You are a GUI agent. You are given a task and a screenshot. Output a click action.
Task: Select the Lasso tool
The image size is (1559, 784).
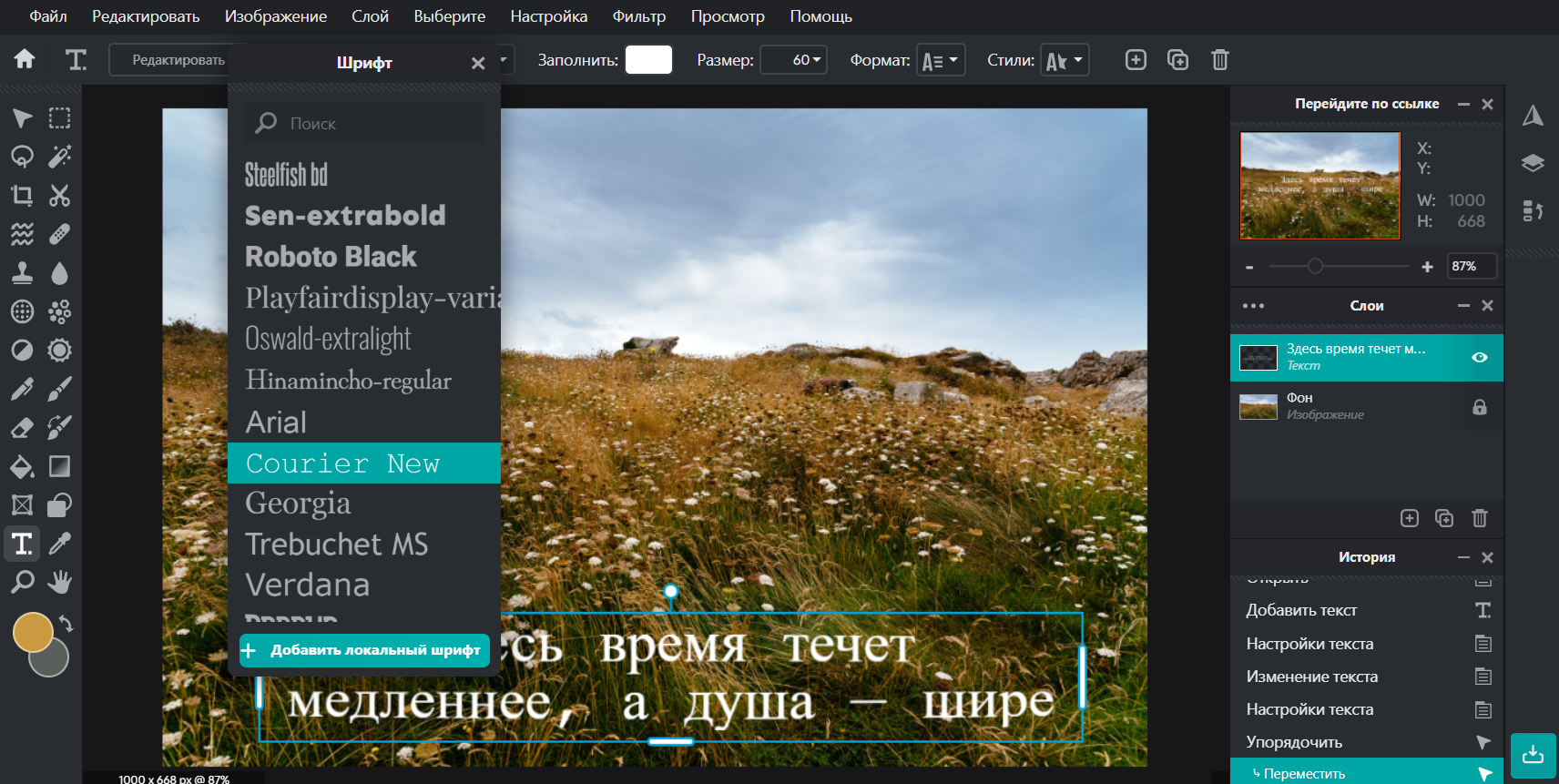coord(22,157)
